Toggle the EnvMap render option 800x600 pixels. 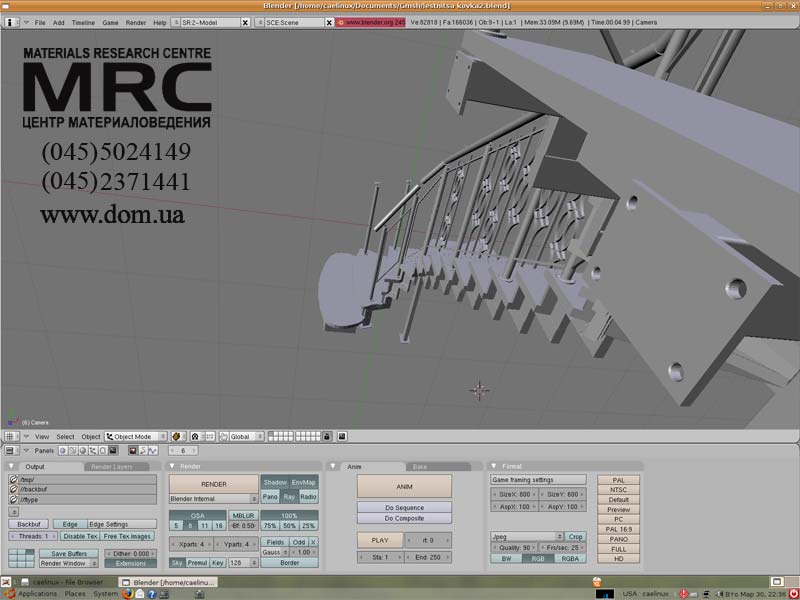click(304, 482)
